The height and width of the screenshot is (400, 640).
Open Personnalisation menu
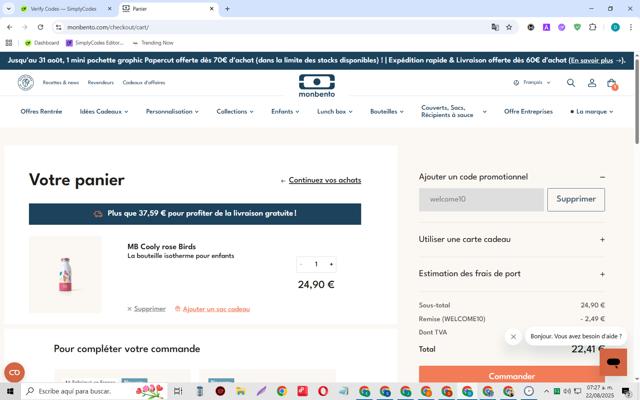pyautogui.click(x=172, y=111)
